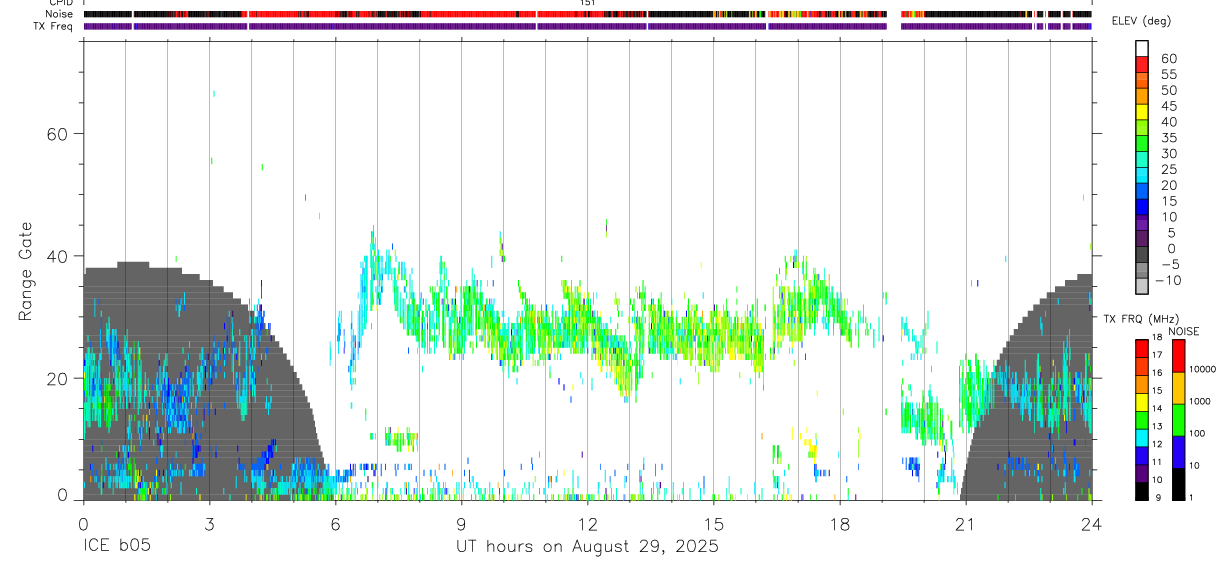The height and width of the screenshot is (567, 1228).
Task: Click the Noise strip bar above the plot
Action: point(587,14)
